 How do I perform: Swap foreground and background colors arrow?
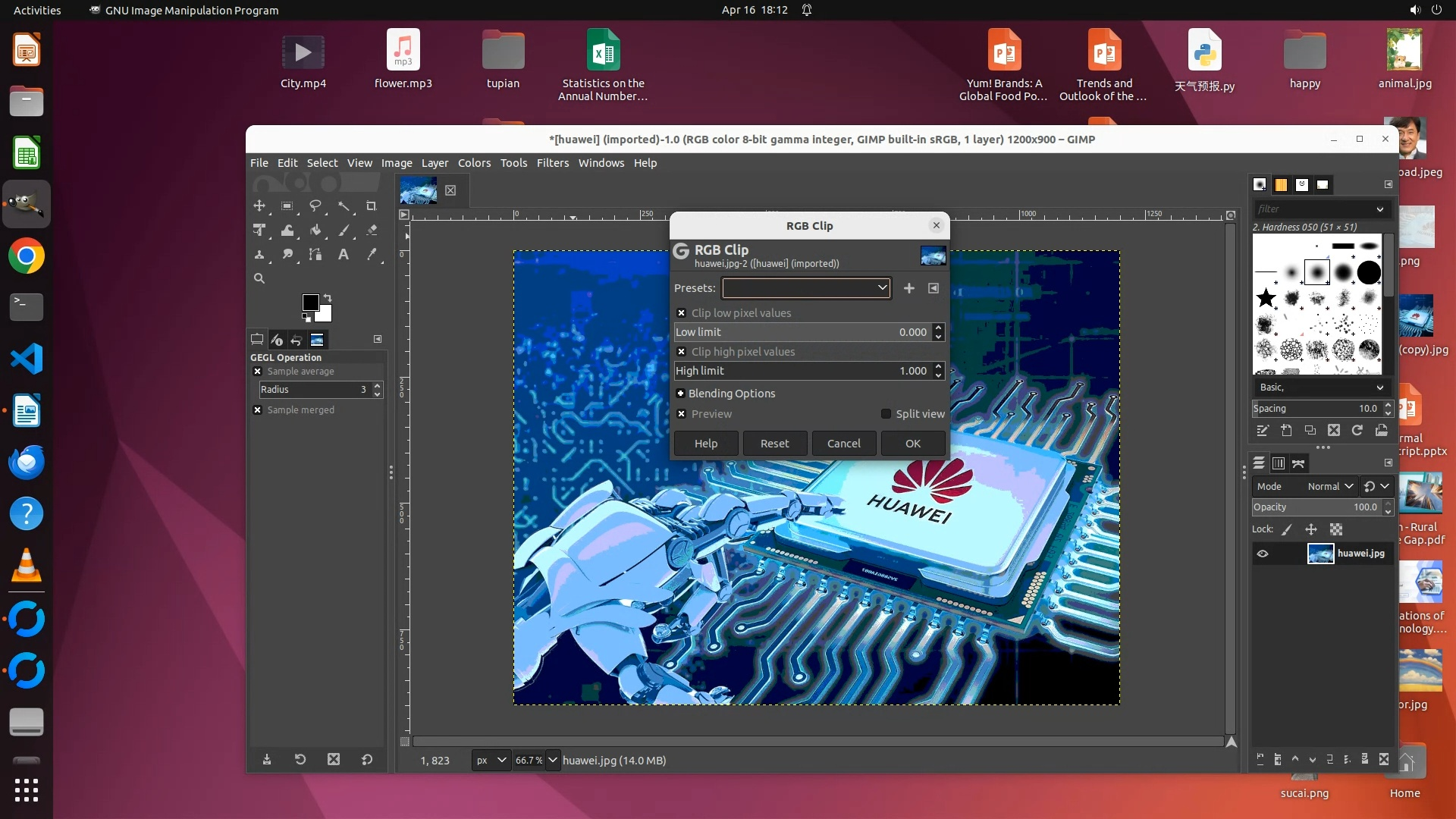328,297
